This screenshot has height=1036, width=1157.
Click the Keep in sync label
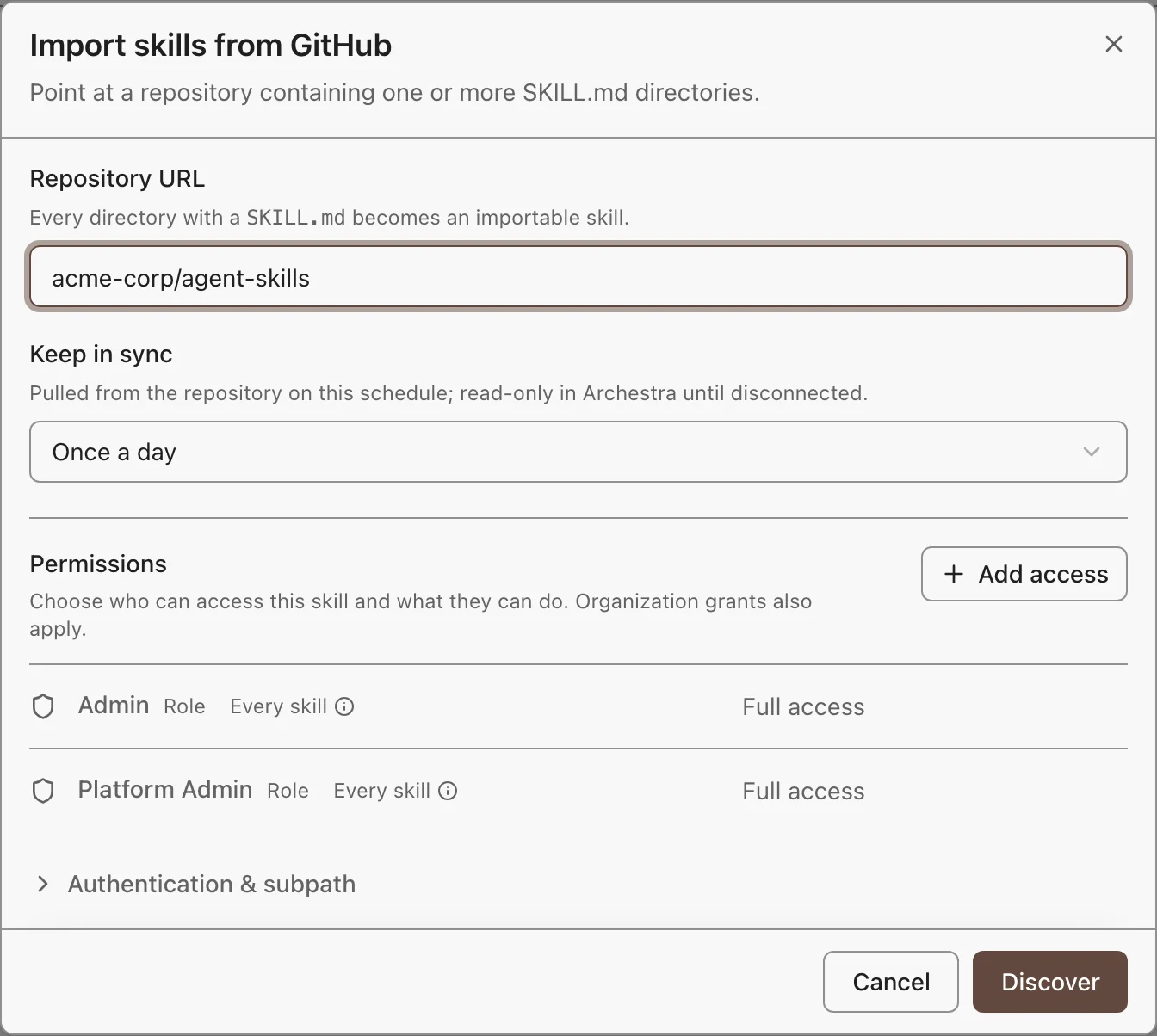pyautogui.click(x=101, y=354)
